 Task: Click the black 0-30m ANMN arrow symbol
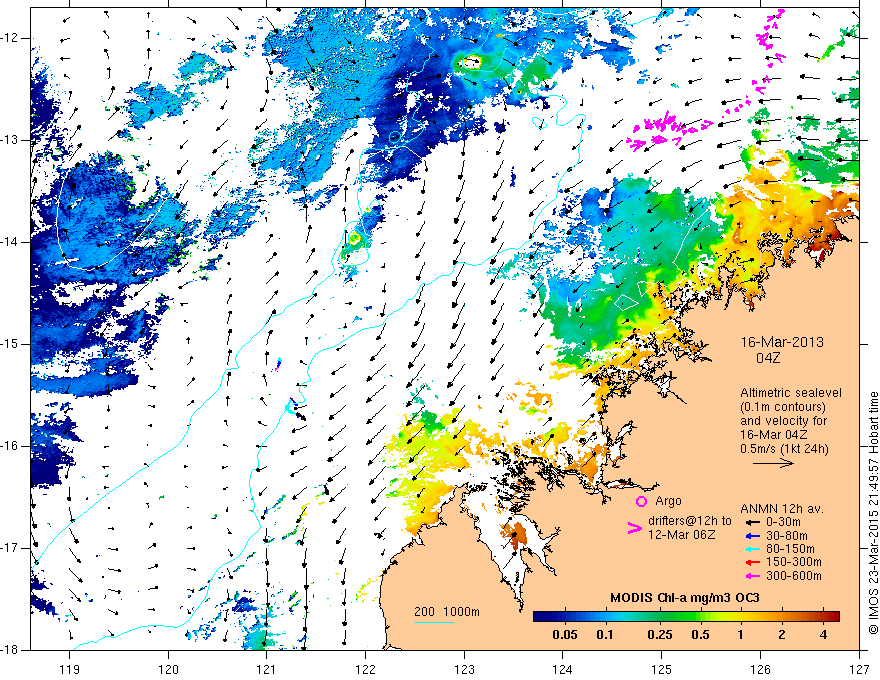[752, 522]
